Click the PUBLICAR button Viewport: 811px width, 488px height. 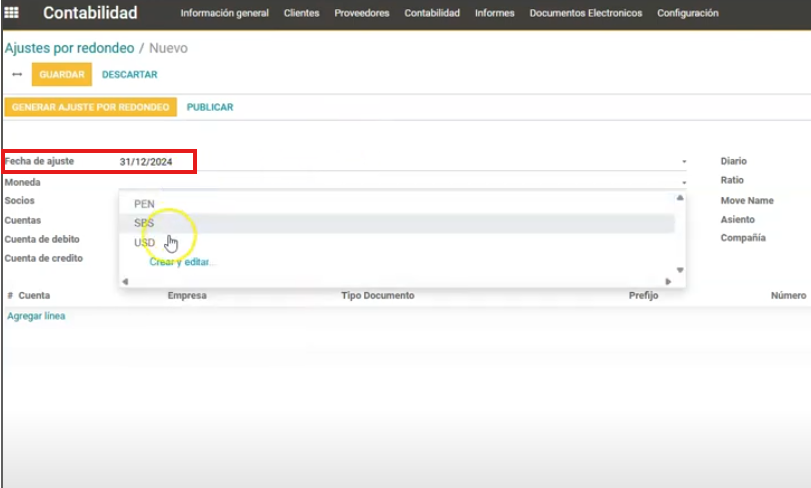tap(210, 107)
